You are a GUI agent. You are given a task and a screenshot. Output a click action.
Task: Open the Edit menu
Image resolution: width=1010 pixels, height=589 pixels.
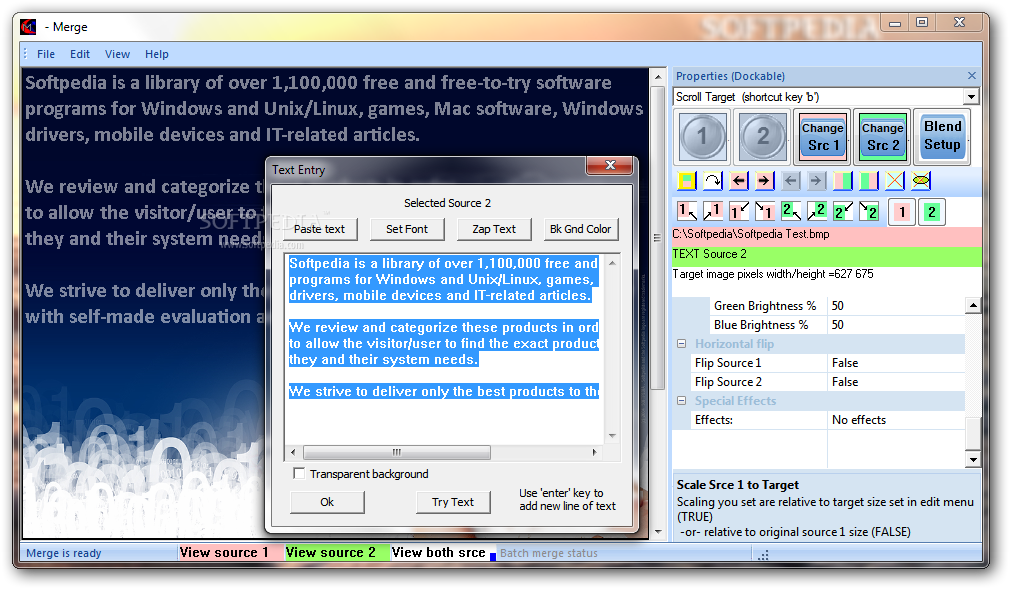pyautogui.click(x=80, y=54)
